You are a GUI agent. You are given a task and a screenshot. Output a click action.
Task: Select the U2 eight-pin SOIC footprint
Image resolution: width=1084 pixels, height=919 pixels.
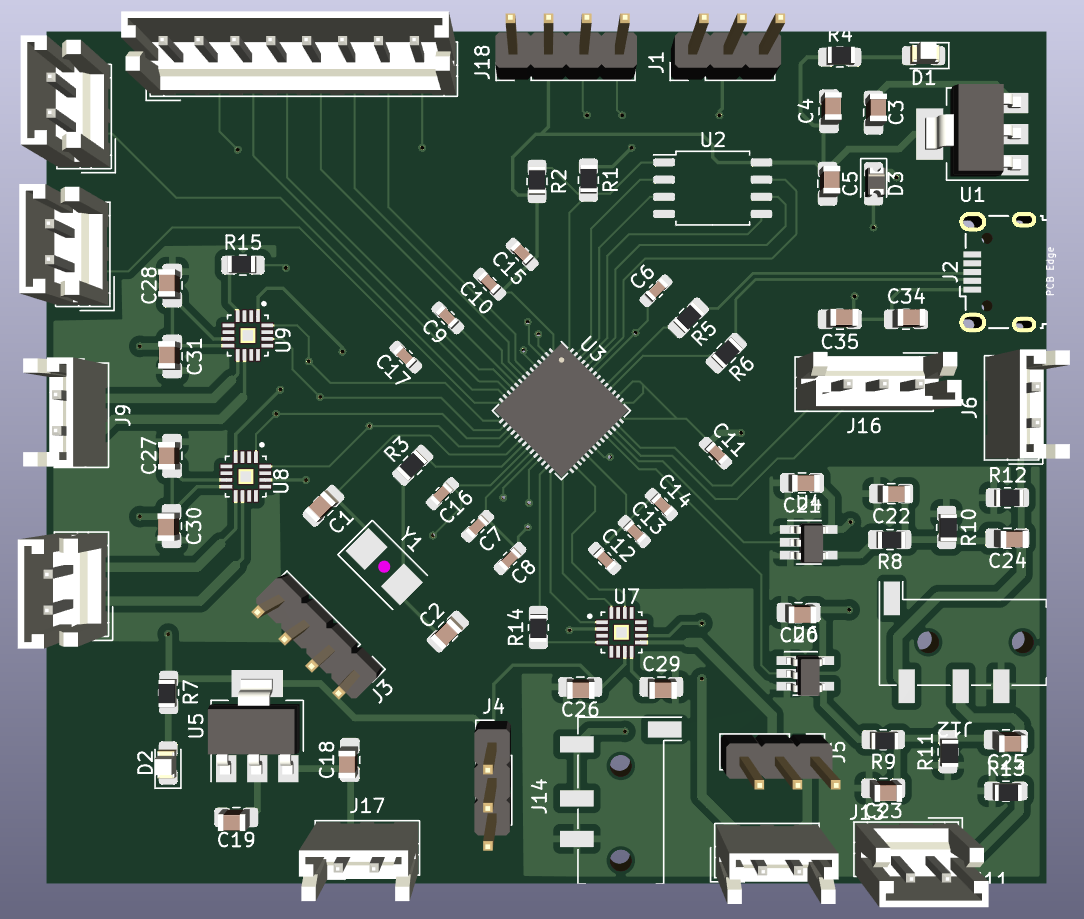point(712,188)
